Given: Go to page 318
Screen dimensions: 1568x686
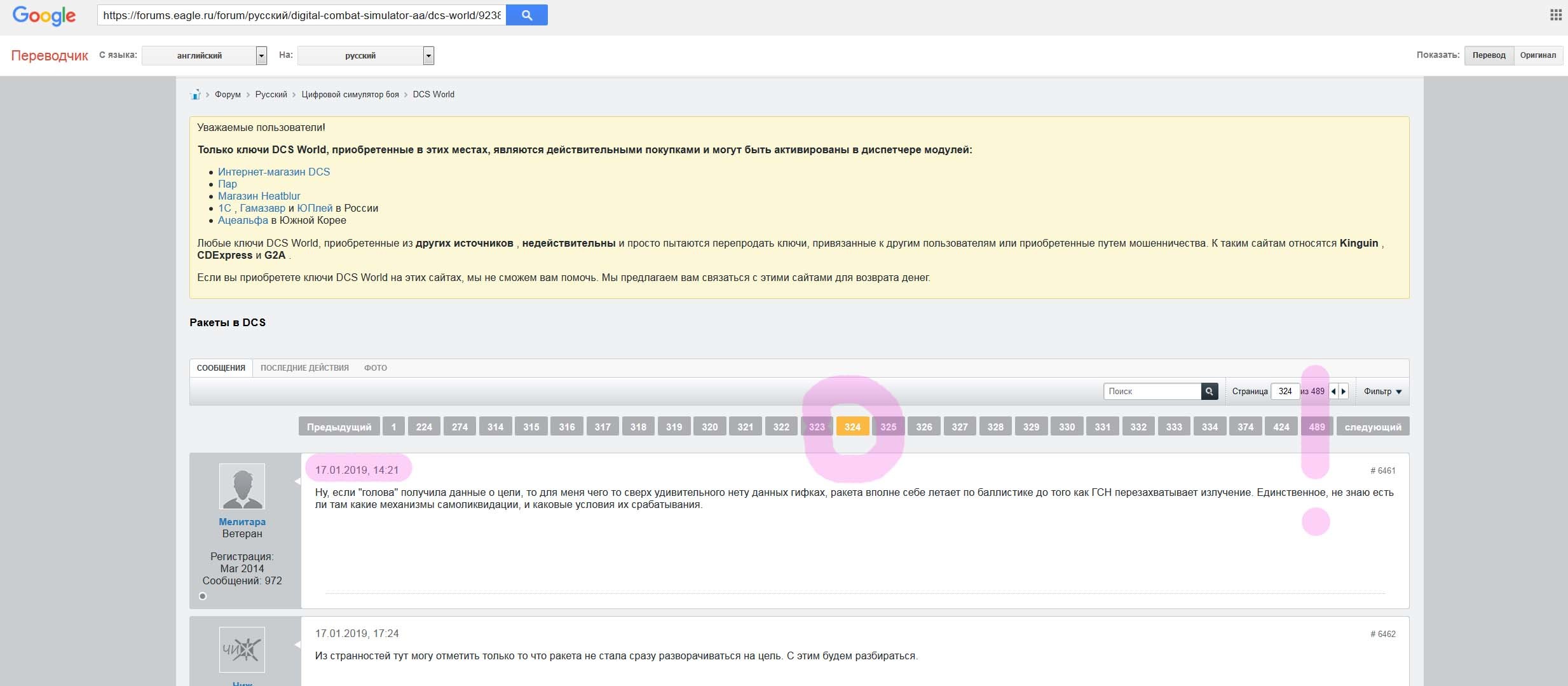Looking at the screenshot, I should (638, 427).
